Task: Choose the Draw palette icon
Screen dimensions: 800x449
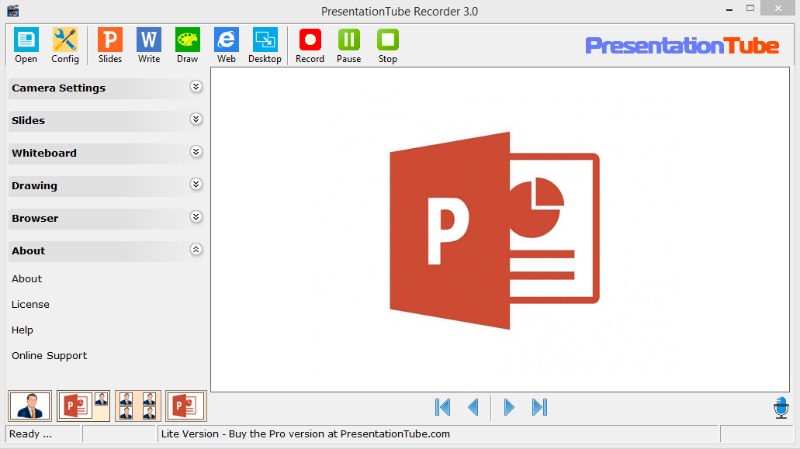Action: pyautogui.click(x=187, y=45)
